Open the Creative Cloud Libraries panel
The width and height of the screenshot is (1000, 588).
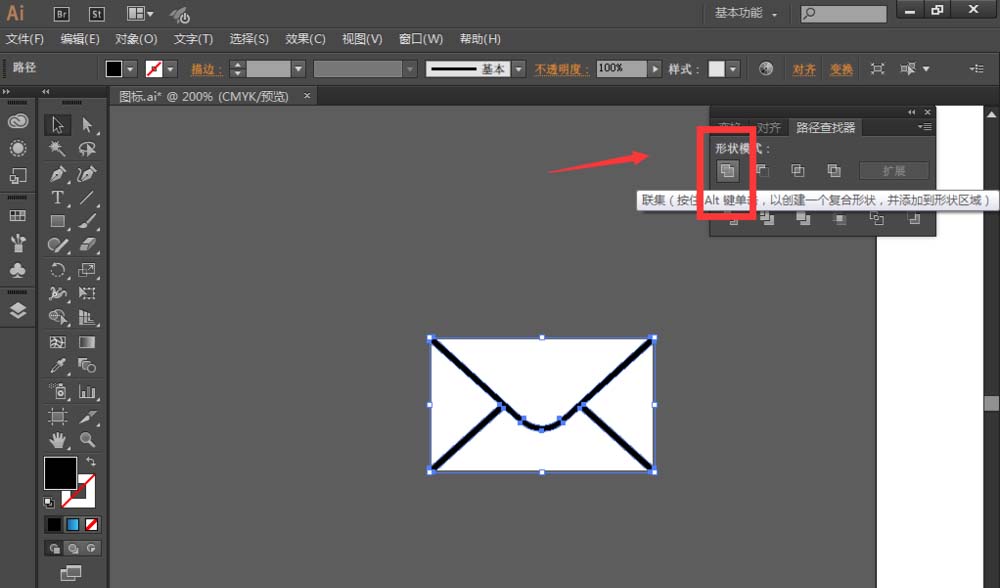click(18, 121)
